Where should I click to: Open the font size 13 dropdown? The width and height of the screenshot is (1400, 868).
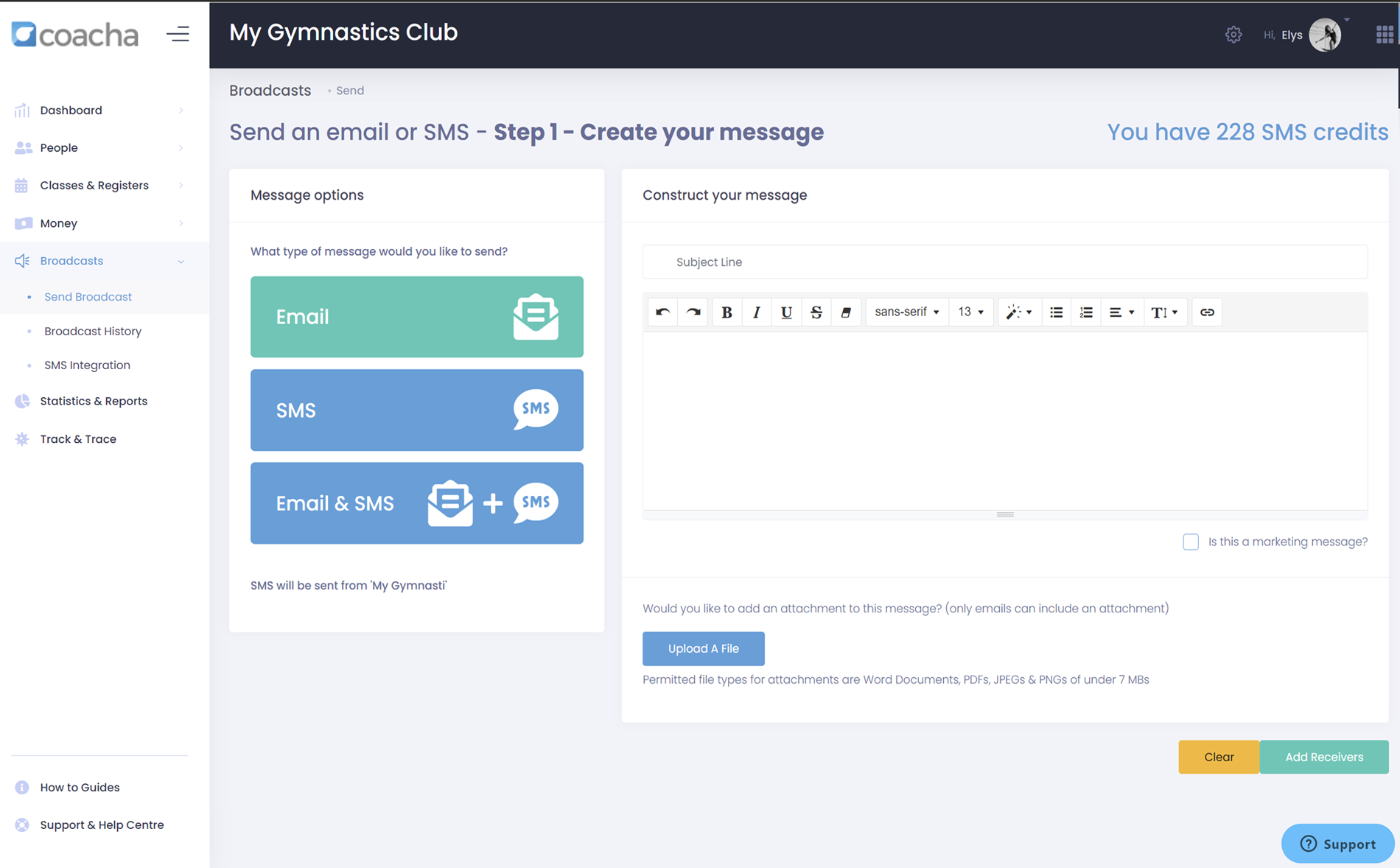(x=971, y=312)
